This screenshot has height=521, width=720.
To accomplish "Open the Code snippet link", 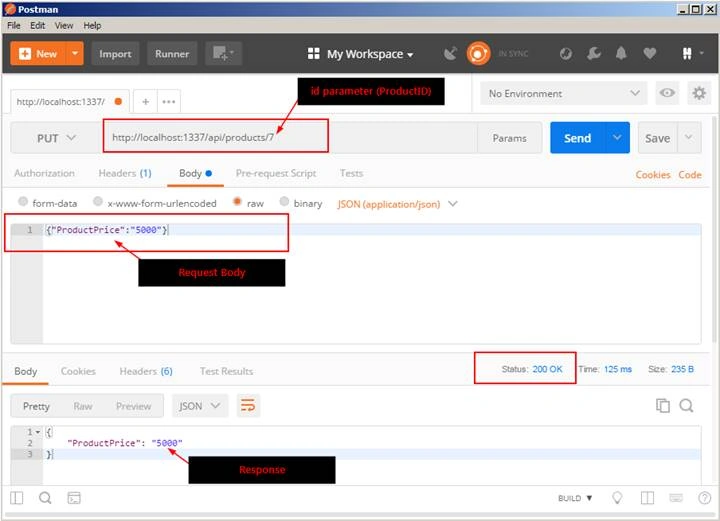I will tap(690, 174).
